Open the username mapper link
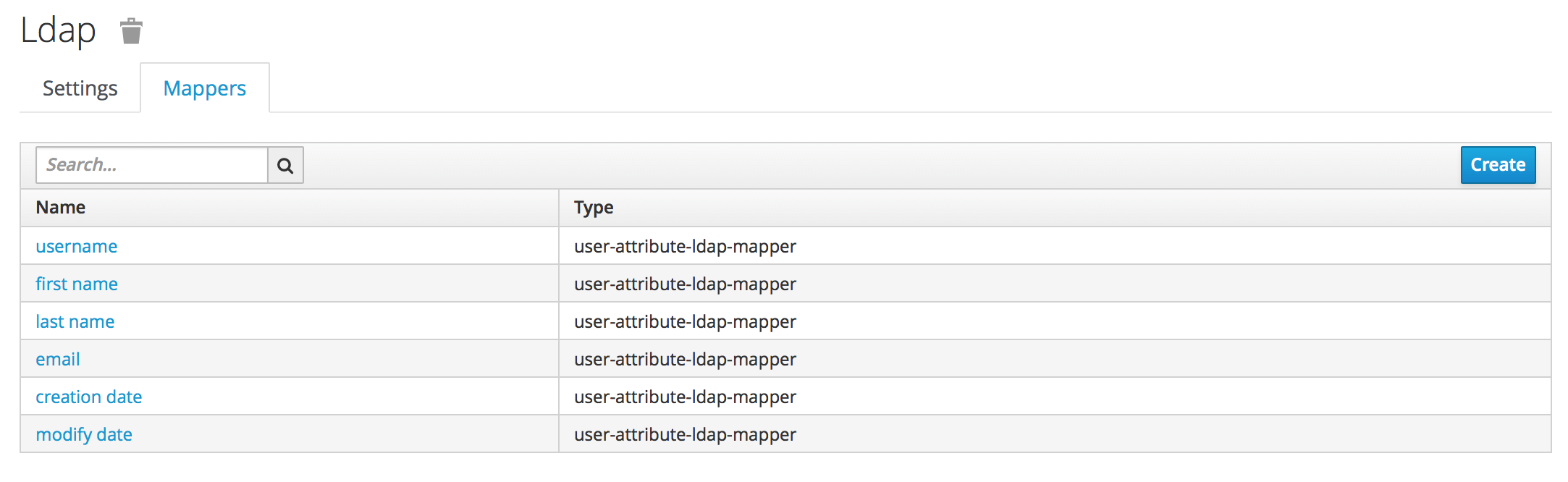This screenshot has width=1568, height=482. 77,247
